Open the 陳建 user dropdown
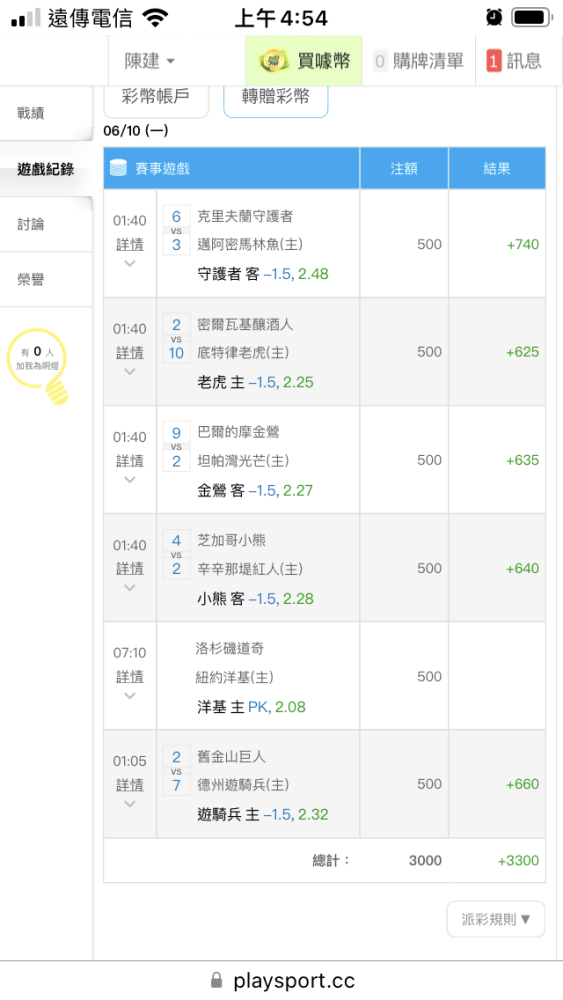 click(150, 61)
